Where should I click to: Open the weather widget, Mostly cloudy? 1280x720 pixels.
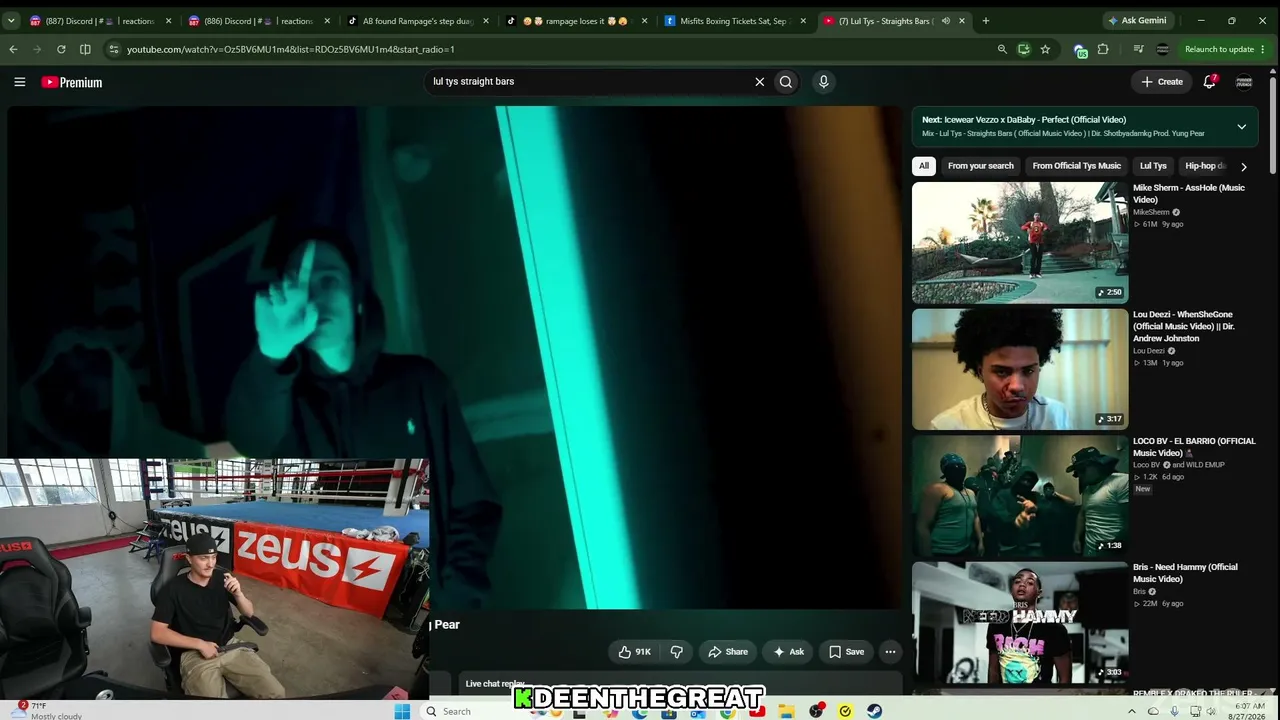tap(45, 711)
